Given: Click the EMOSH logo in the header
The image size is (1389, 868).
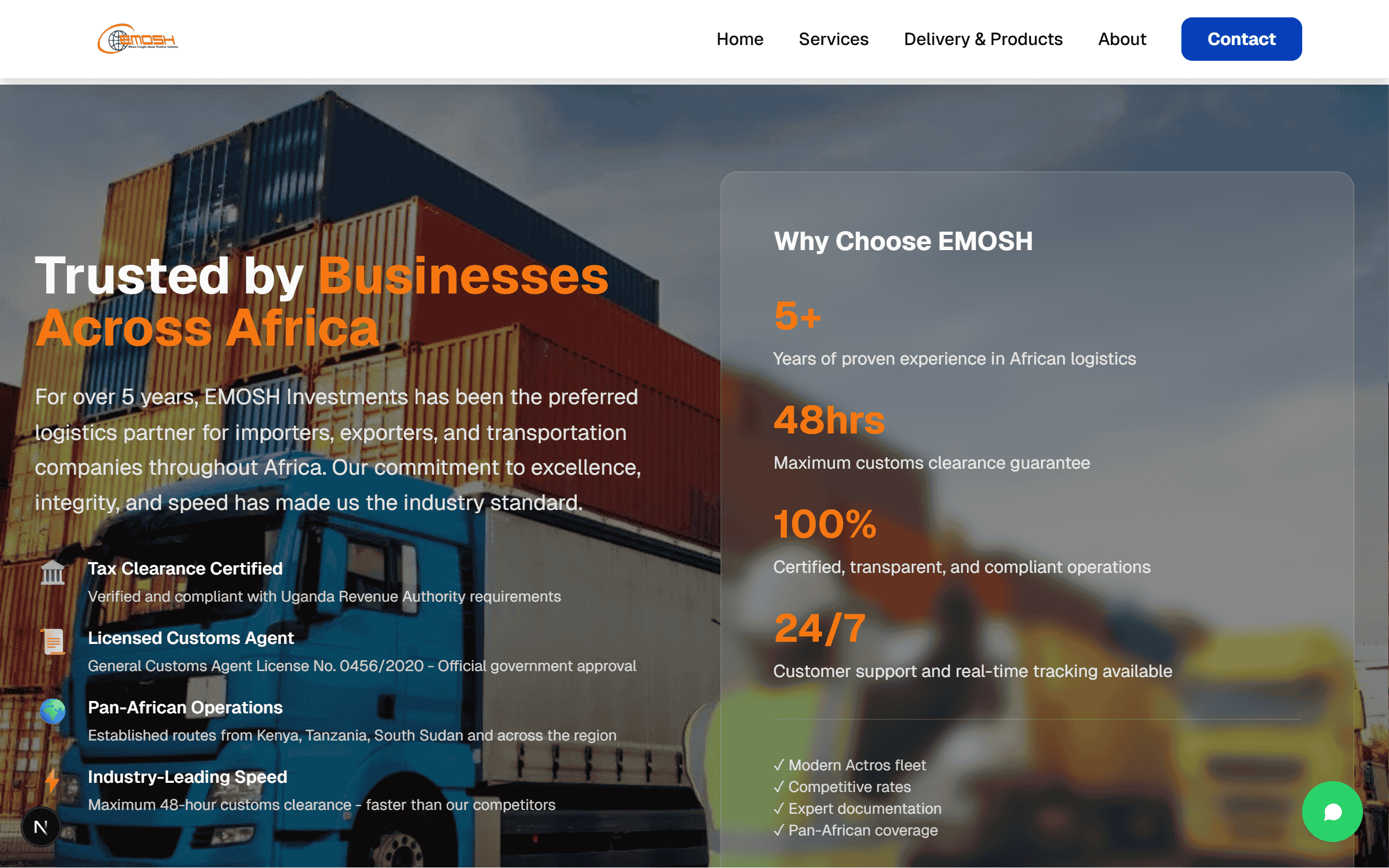Looking at the screenshot, I should point(138,39).
